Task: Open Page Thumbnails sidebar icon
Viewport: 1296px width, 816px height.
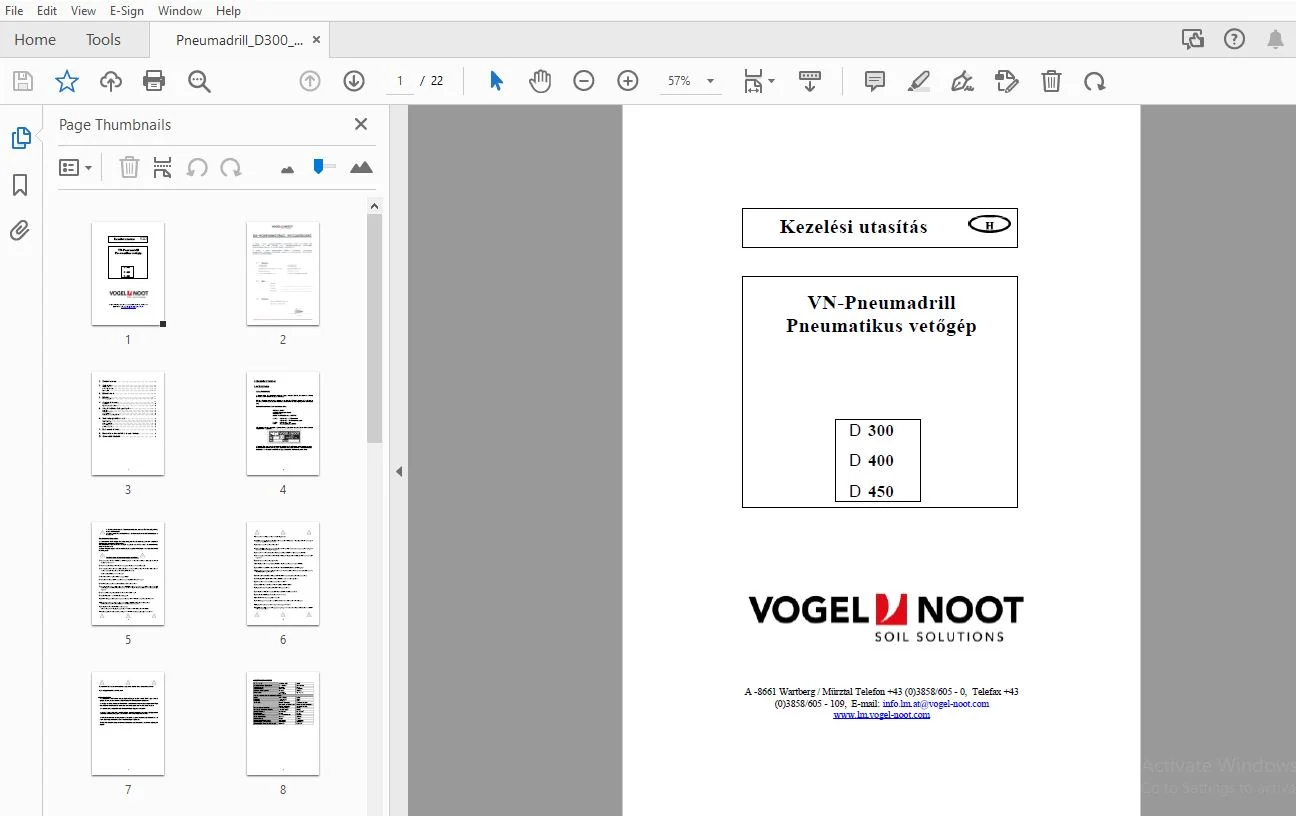Action: [20, 139]
